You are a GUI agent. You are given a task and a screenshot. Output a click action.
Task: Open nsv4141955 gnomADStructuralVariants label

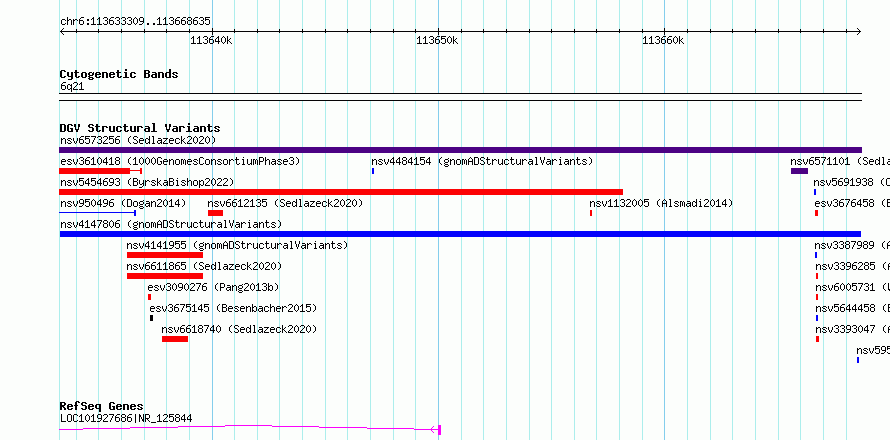237,245
